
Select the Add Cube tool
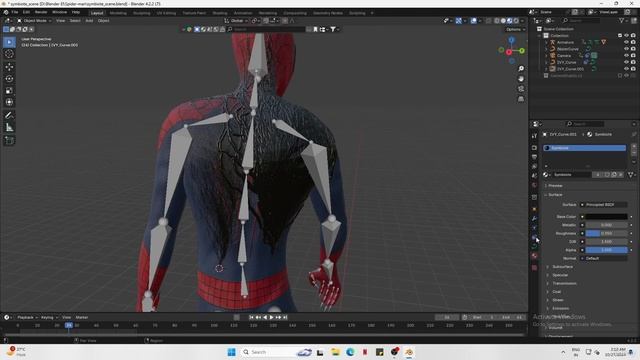9,140
